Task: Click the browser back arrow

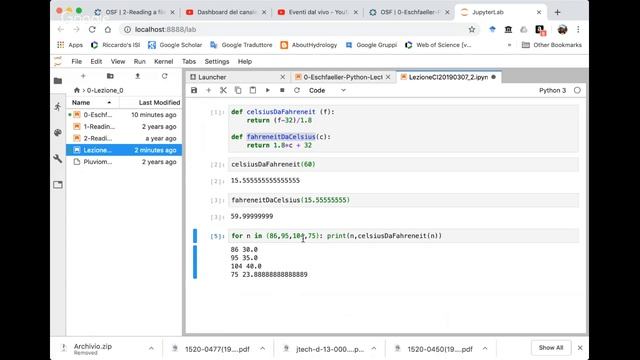Action: (x=61, y=29)
